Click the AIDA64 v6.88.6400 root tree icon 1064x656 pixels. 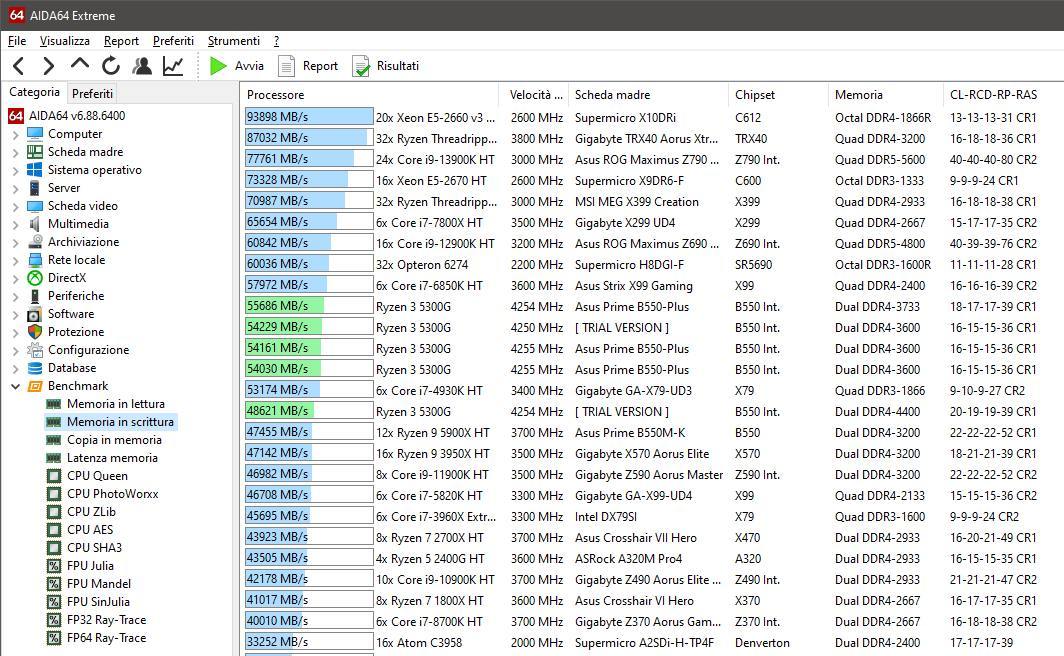tap(16, 116)
